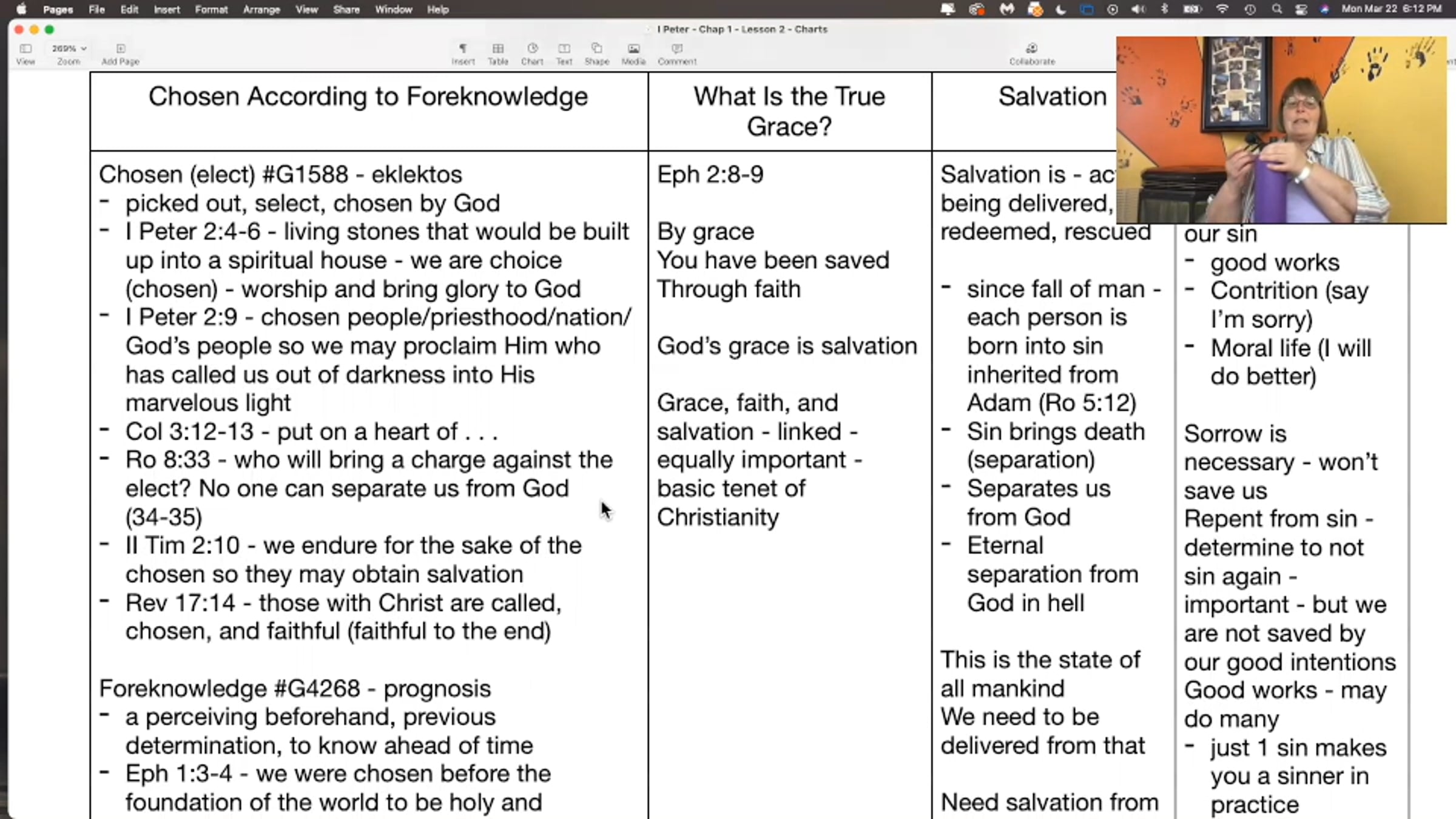Click the line "Col 3:12-13 - put on a heart of . . ."

pos(311,432)
